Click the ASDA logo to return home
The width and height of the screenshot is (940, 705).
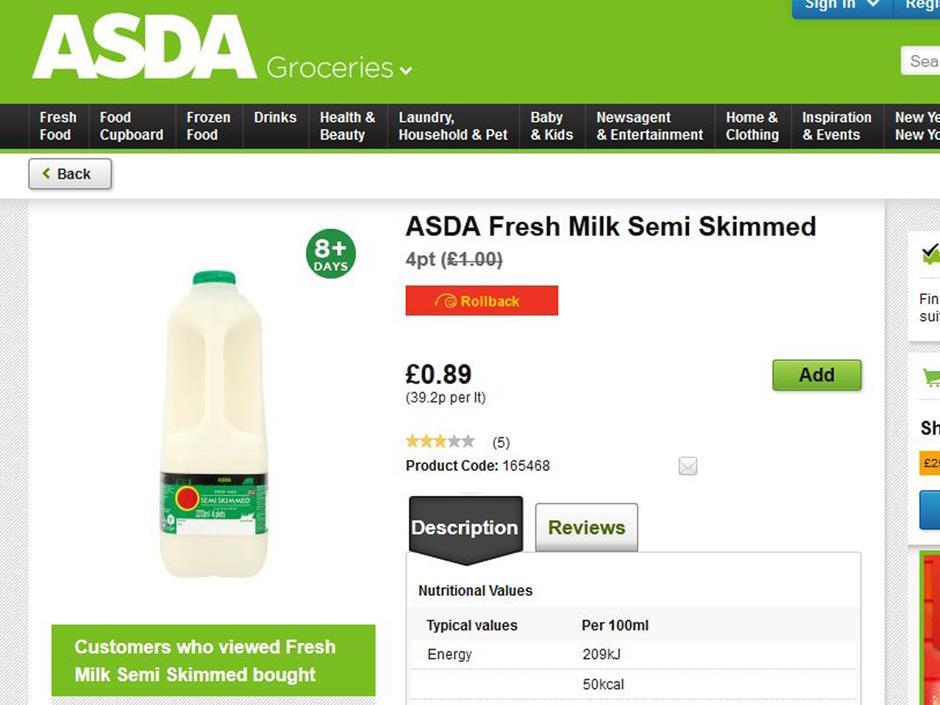click(x=140, y=50)
